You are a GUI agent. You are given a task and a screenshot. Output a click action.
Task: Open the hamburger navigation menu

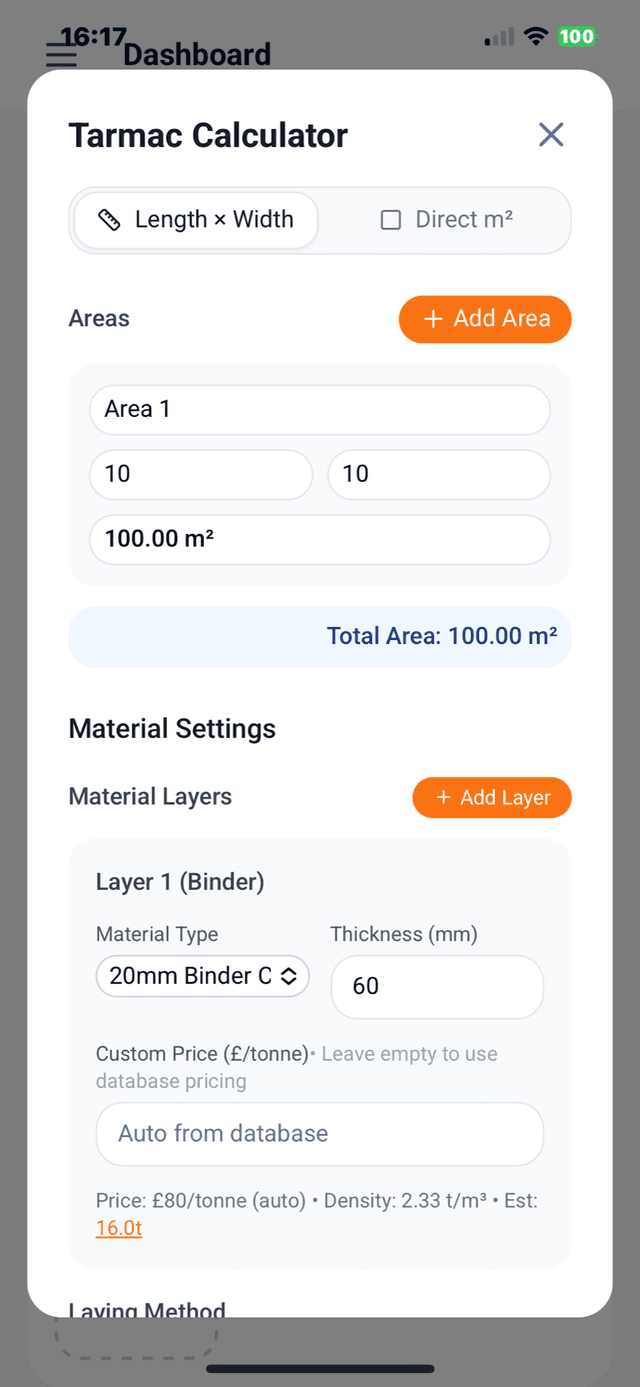[x=60, y=53]
